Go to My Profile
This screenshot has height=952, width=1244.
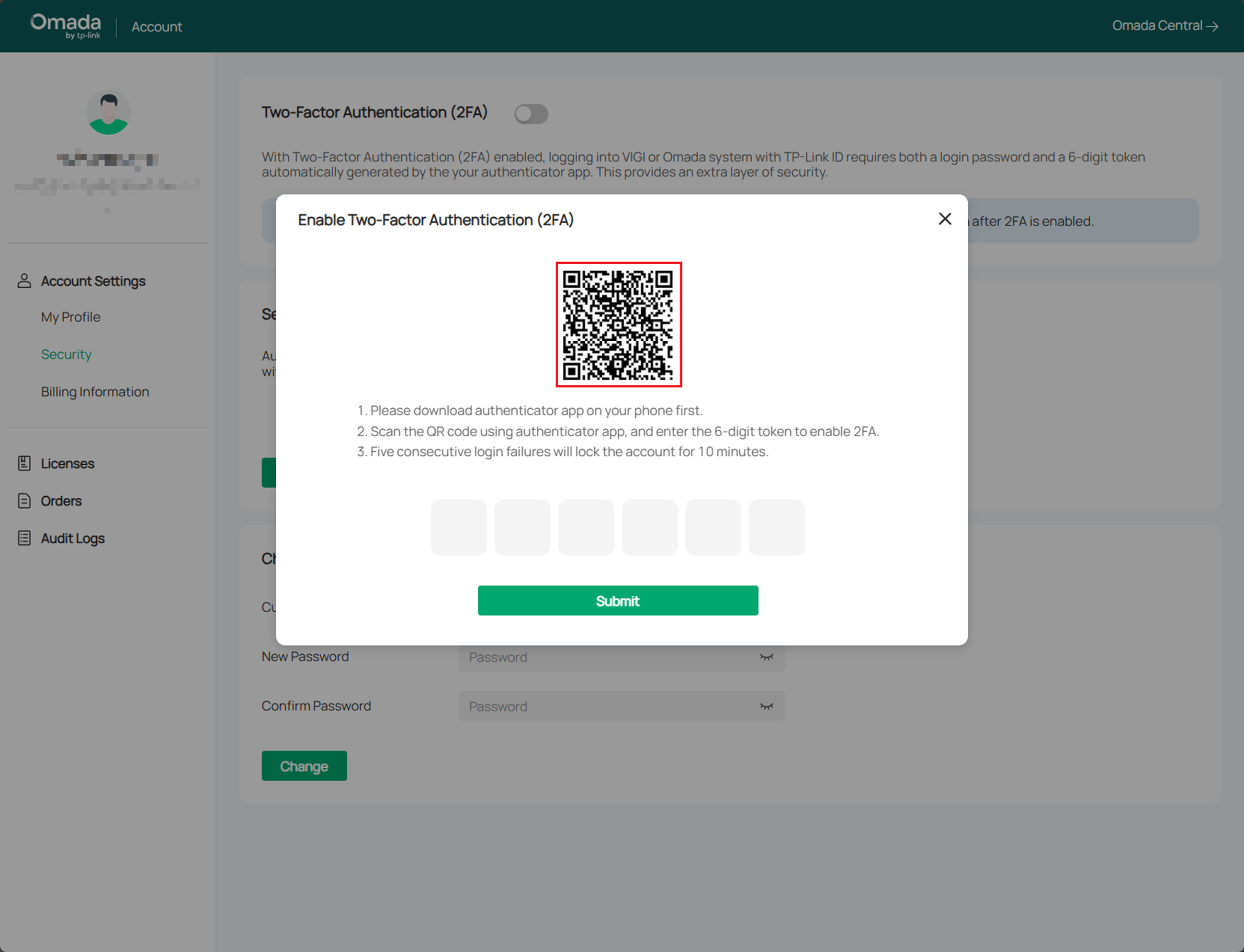click(70, 317)
